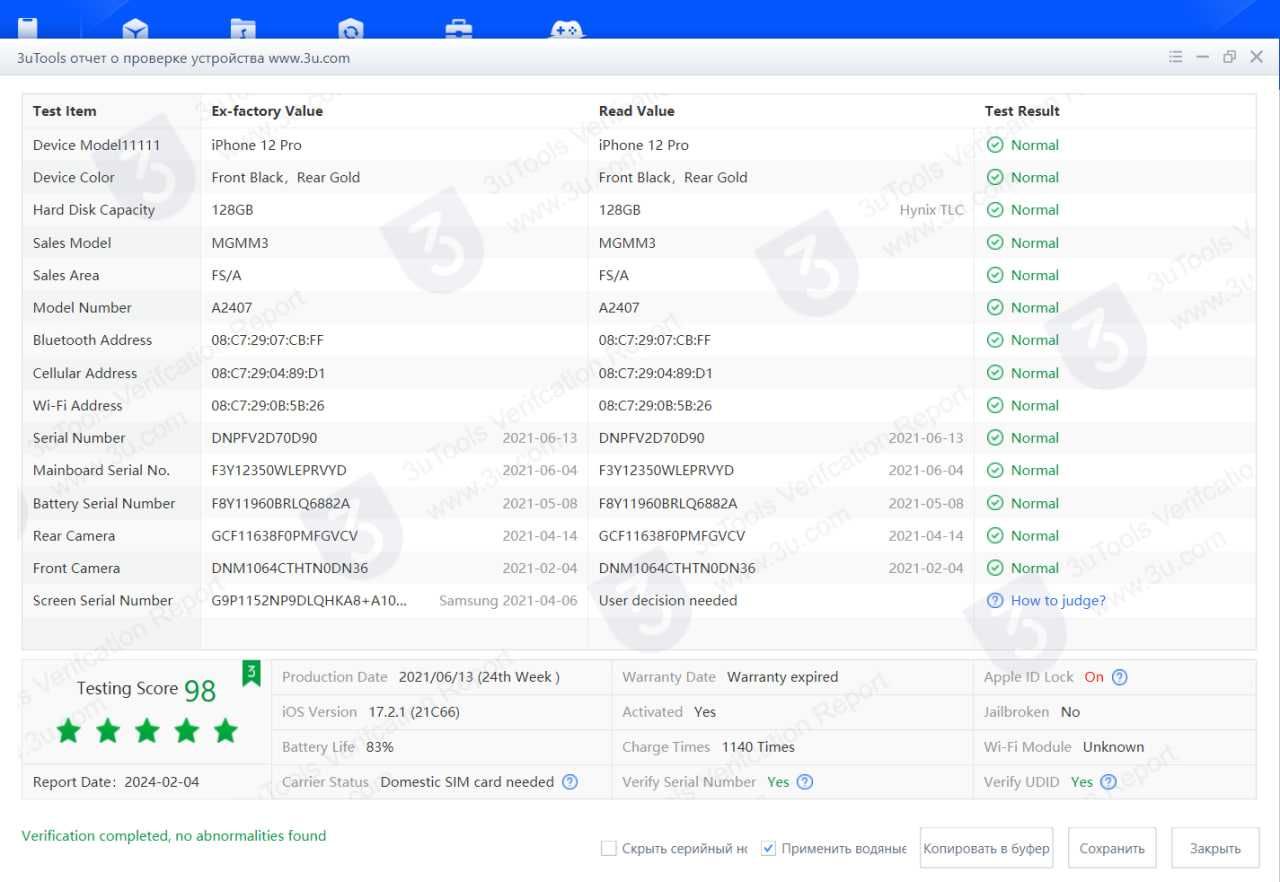Click the help icon beside Carrier Status
The width and height of the screenshot is (1280, 882).
[570, 782]
